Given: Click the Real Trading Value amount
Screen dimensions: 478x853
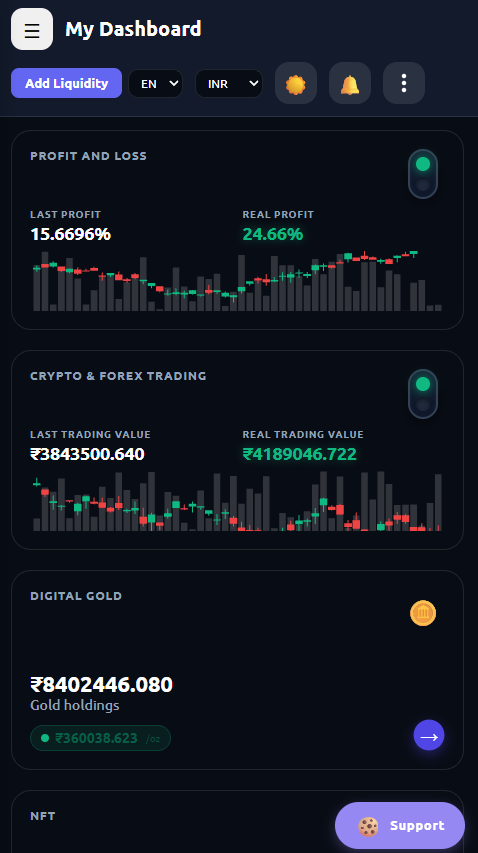Looking at the screenshot, I should click(x=300, y=454).
